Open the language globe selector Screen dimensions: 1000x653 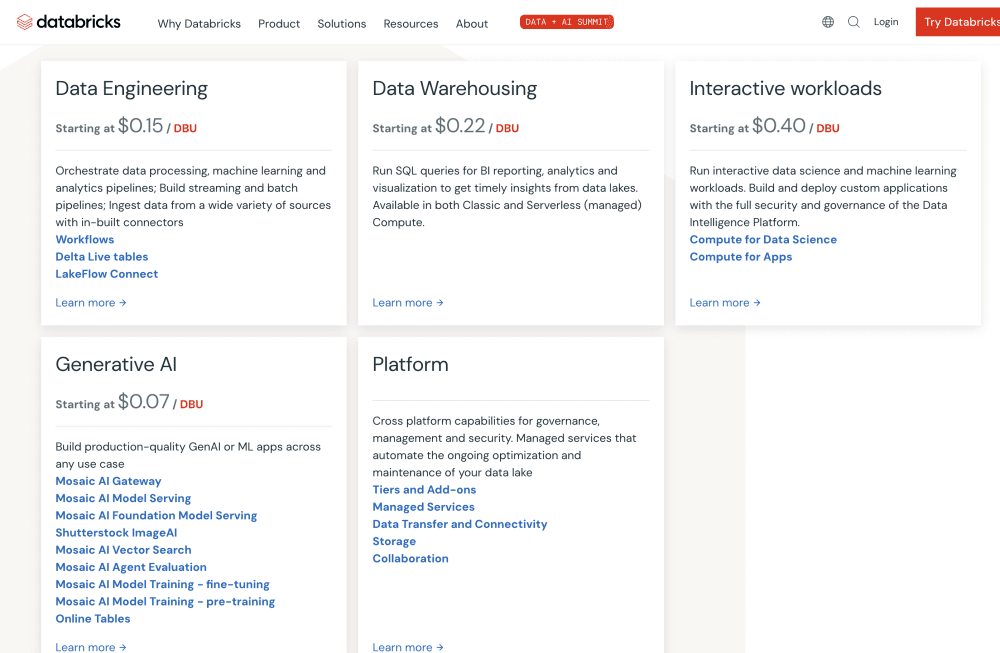click(828, 22)
